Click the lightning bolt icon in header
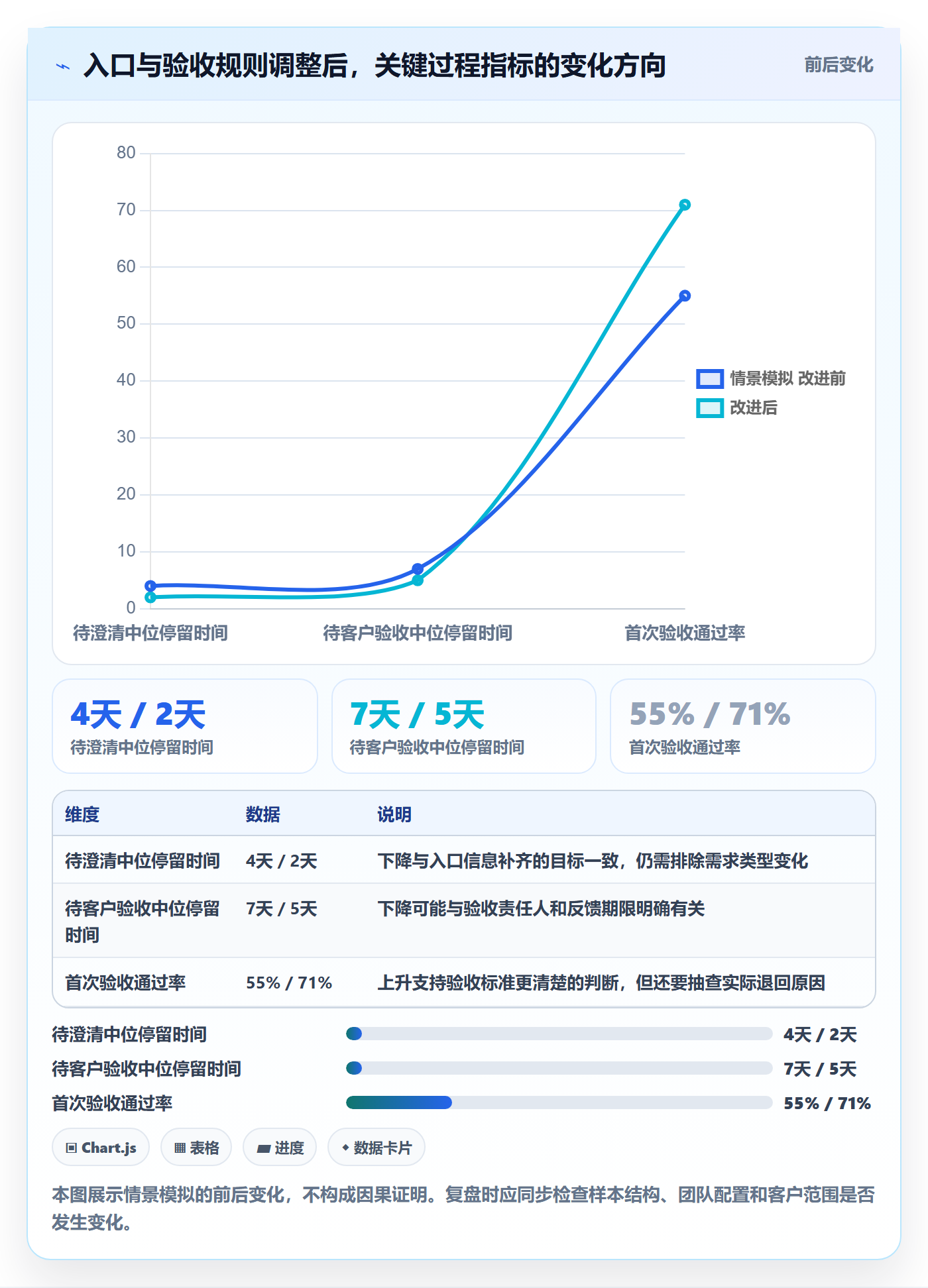The height and width of the screenshot is (1288, 928). coord(63,66)
